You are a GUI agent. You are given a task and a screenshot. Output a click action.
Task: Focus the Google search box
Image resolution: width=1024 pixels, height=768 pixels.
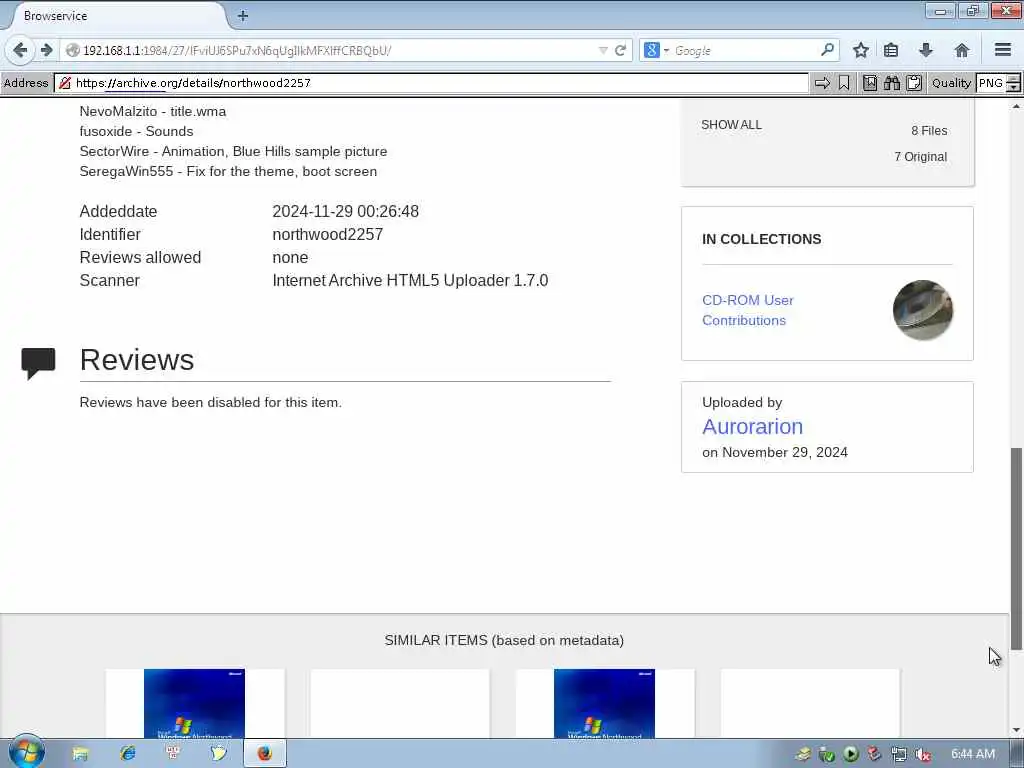[744, 50]
